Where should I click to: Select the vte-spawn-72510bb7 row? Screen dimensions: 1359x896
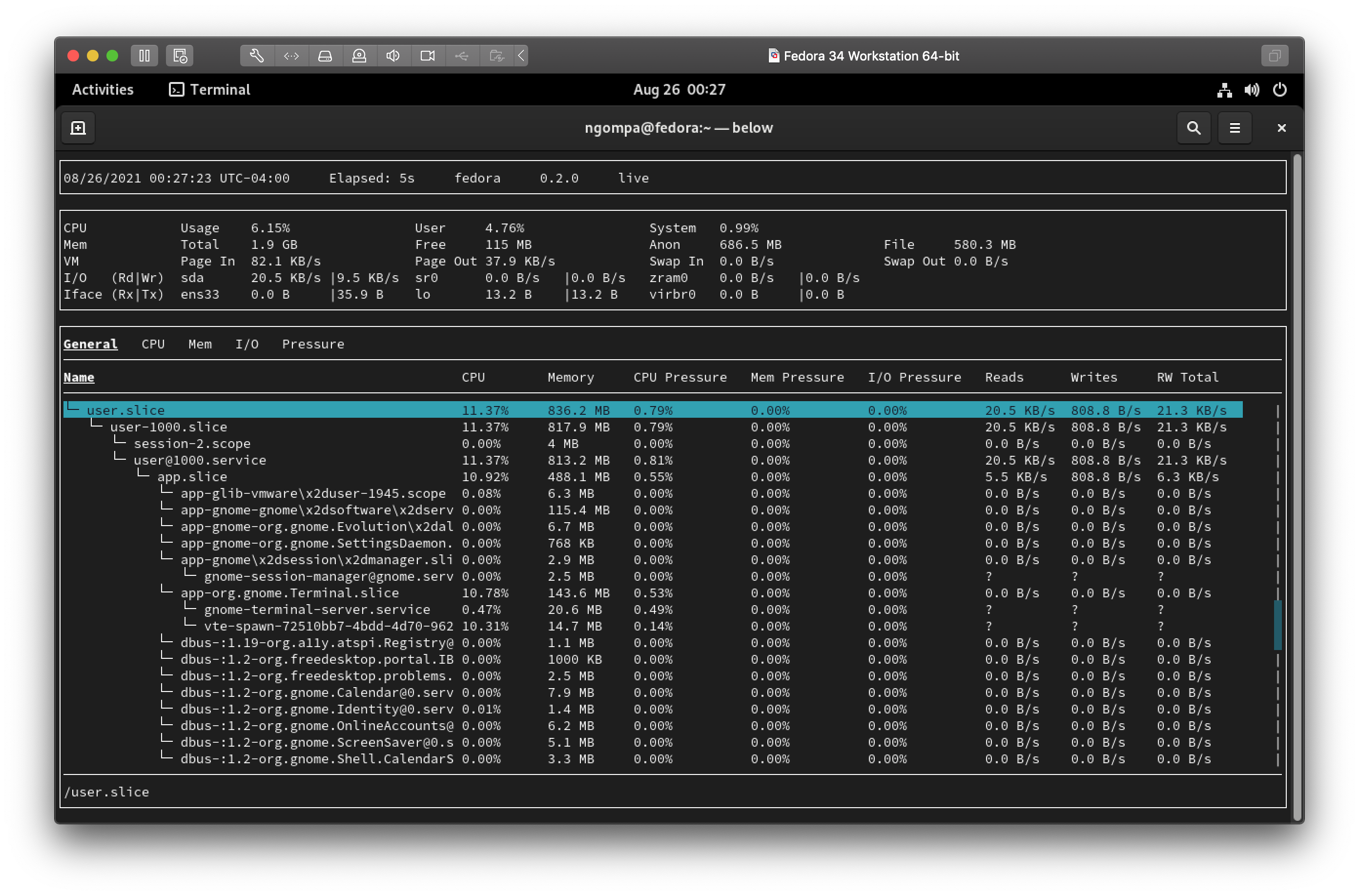[x=653, y=626]
